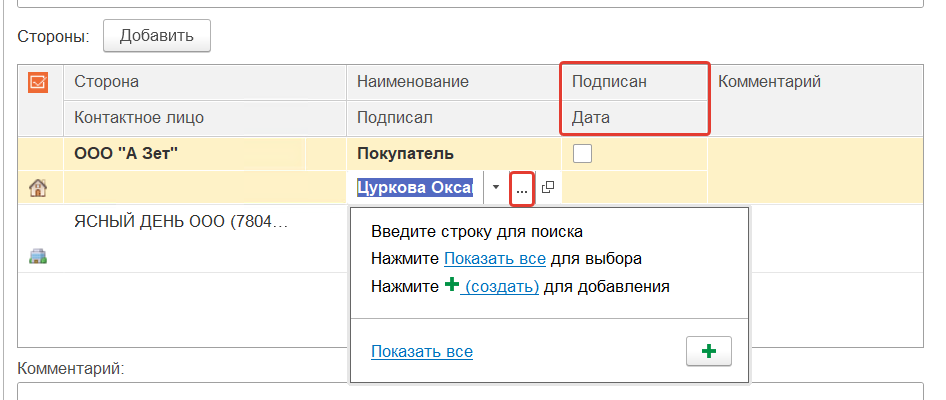Image resolution: width=946 pixels, height=400 pixels.
Task: Click the open-form icon right of ellipsis
Action: [548, 187]
